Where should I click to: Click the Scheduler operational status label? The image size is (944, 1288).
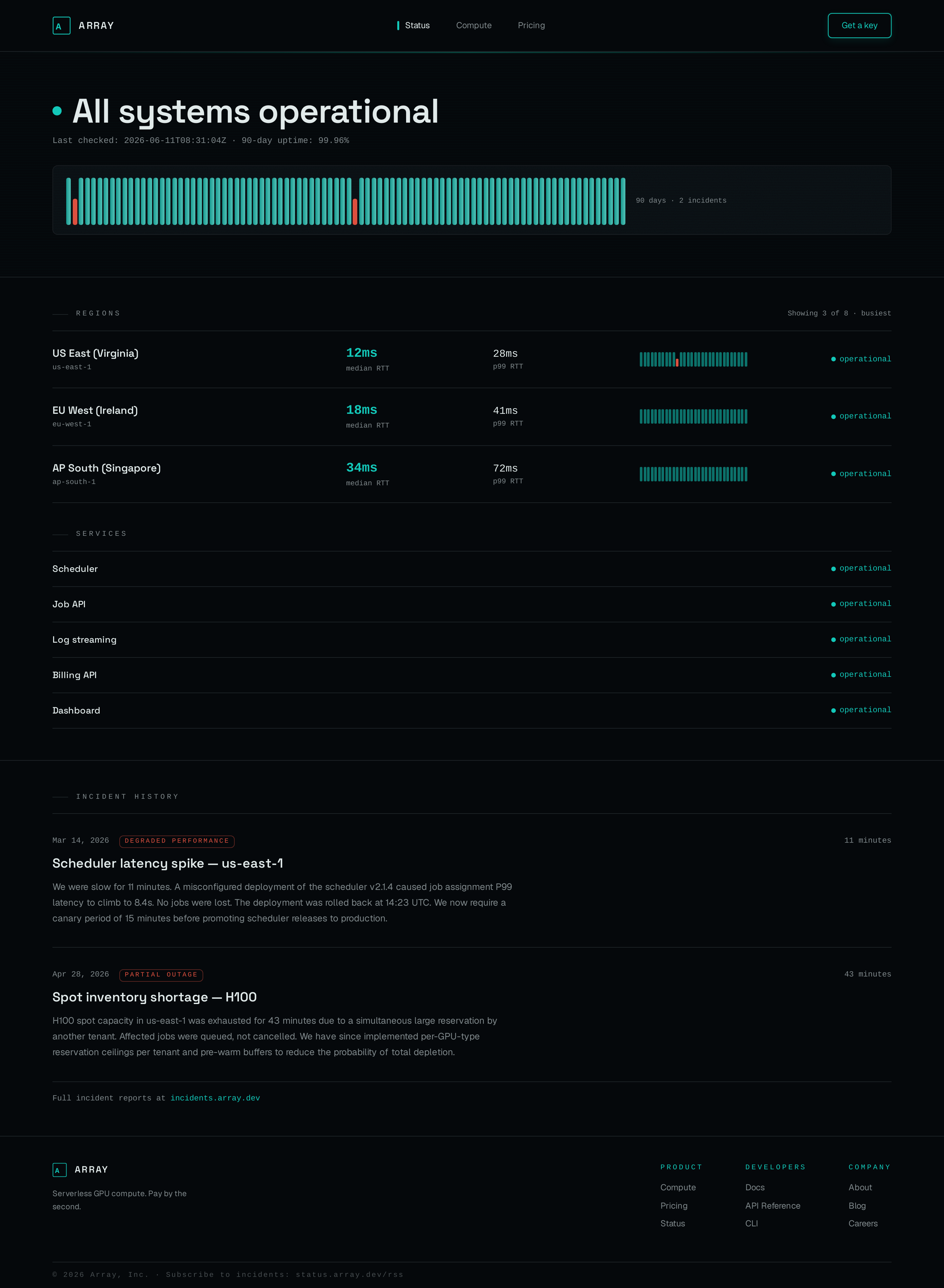point(861,568)
